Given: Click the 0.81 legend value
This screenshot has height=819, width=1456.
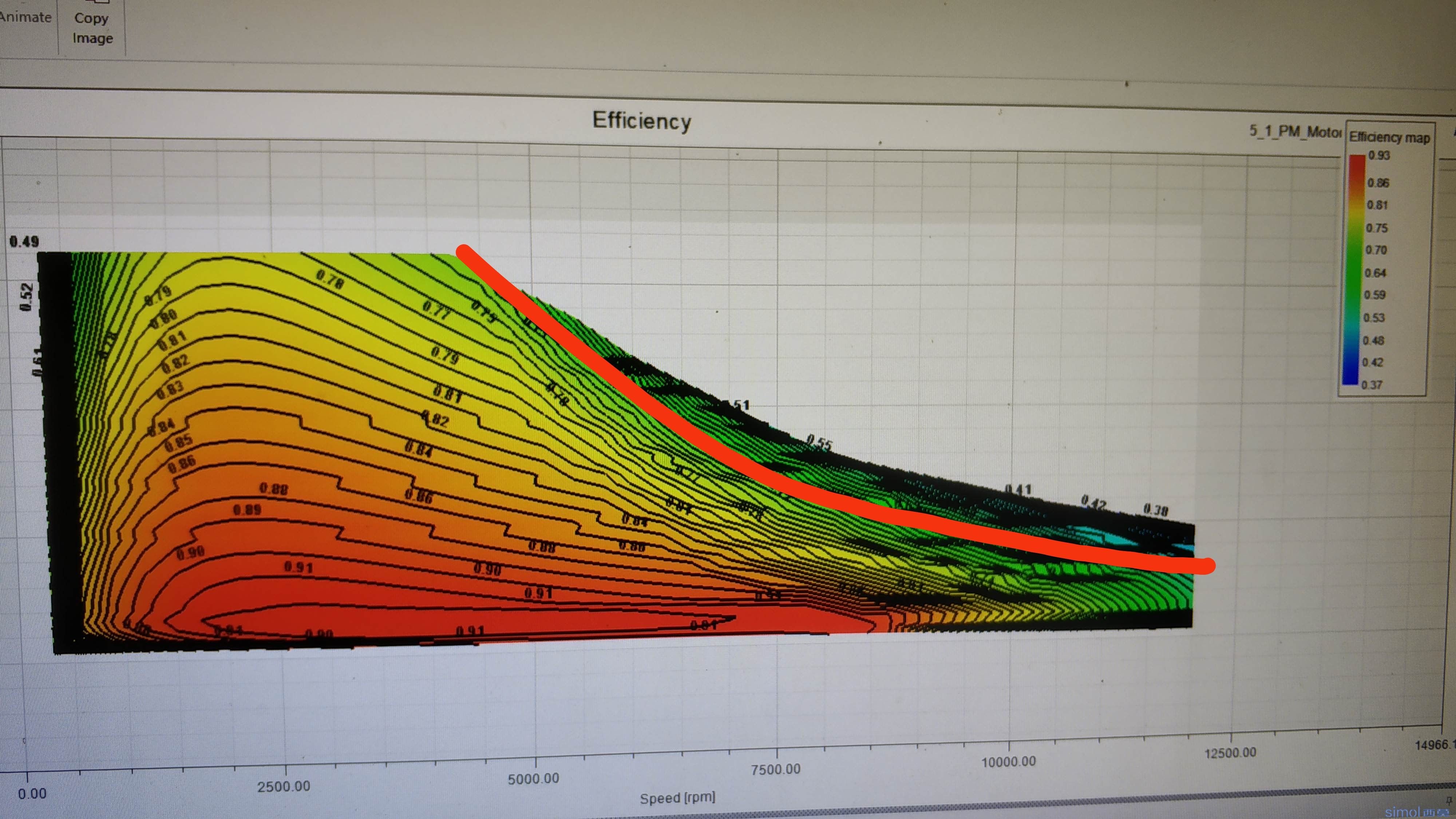Looking at the screenshot, I should coord(1377,205).
